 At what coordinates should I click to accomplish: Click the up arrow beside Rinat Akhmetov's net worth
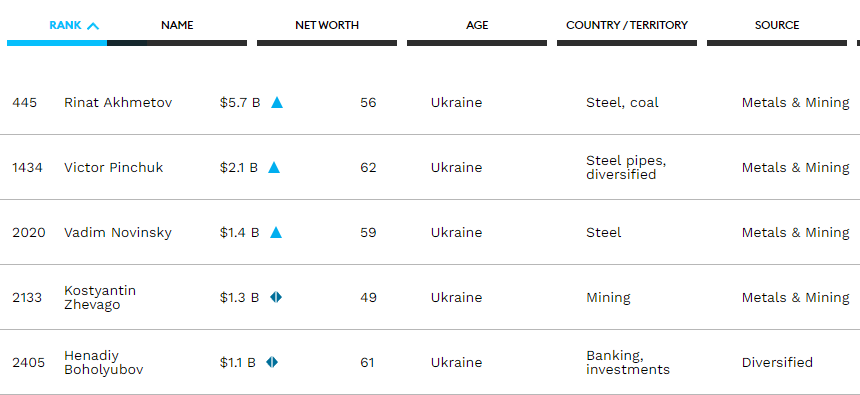(x=277, y=103)
